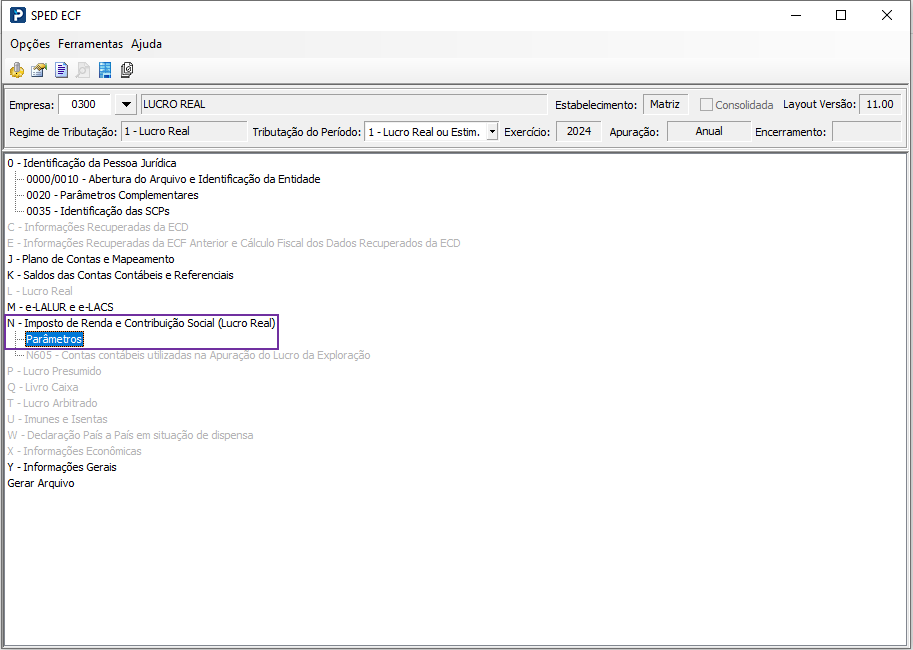
Task: Click the company name field LUCRO REAL
Action: pyautogui.click(x=344, y=105)
